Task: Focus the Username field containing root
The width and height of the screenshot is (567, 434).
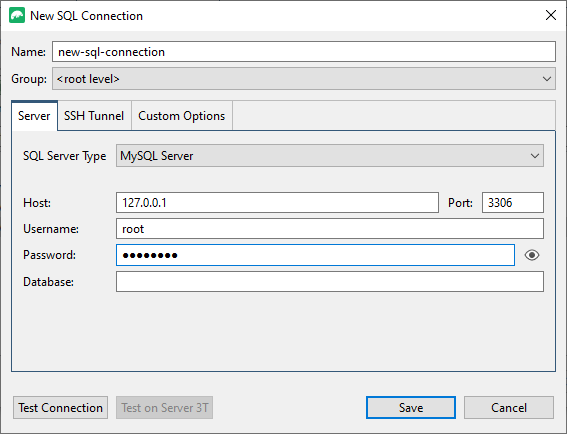Action: 329,229
